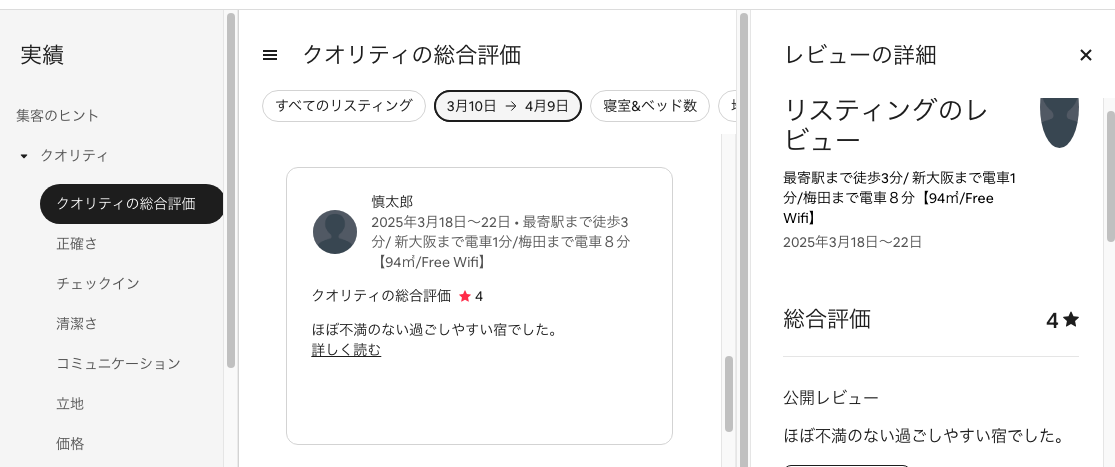Open the hamburger menu icon
The image size is (1115, 467).
(x=270, y=55)
